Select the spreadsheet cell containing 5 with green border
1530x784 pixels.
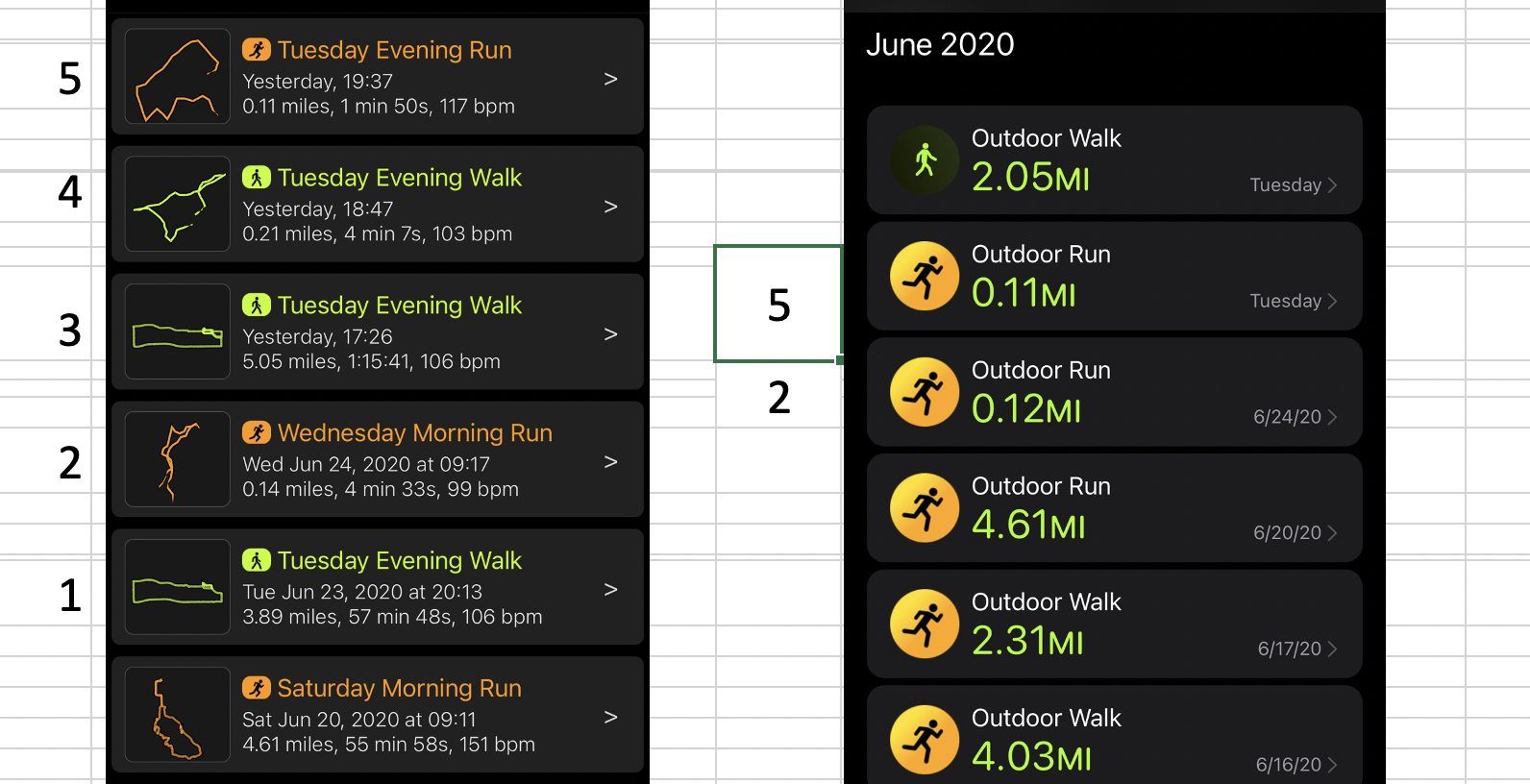click(777, 305)
